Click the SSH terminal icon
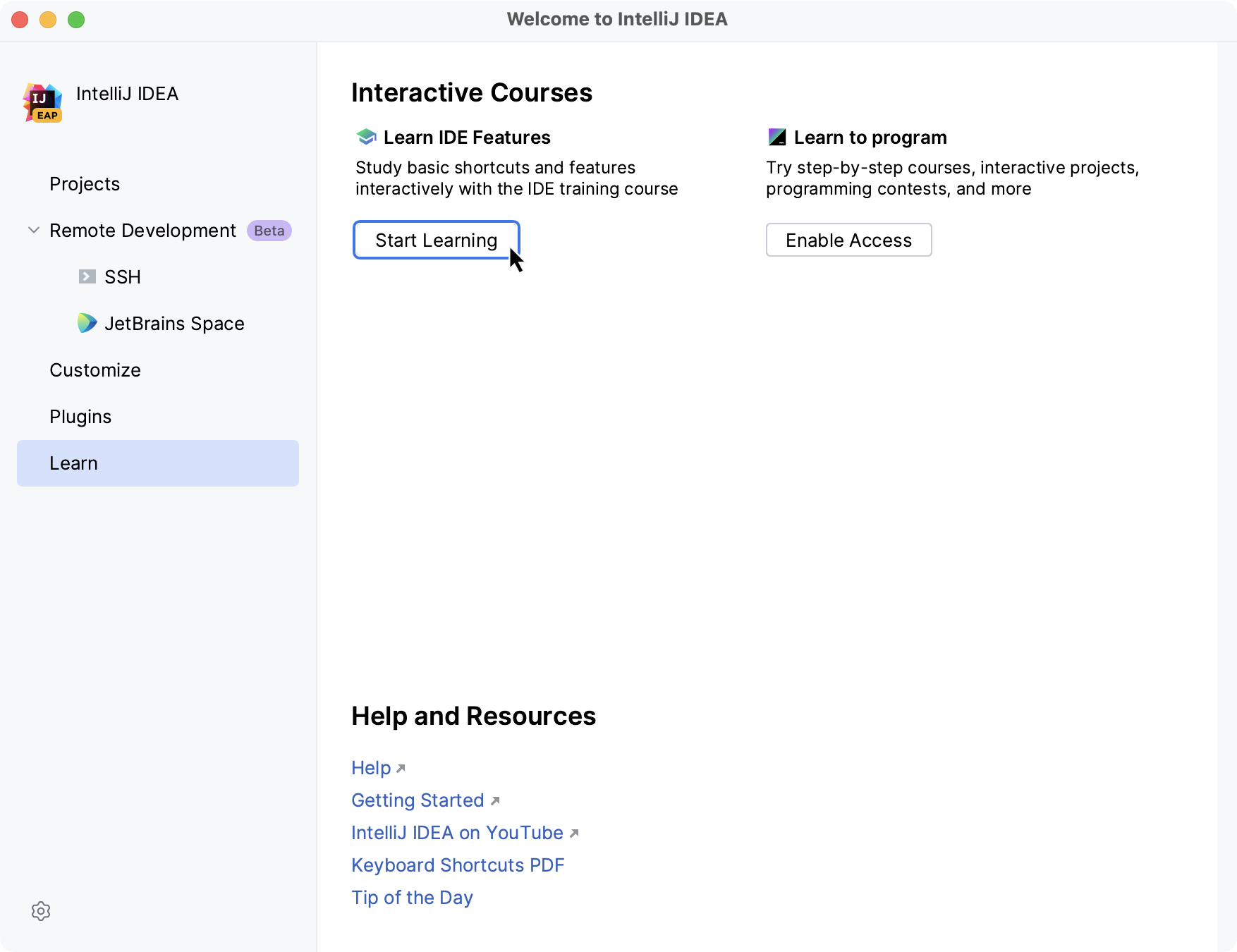The image size is (1237, 952). click(x=87, y=276)
